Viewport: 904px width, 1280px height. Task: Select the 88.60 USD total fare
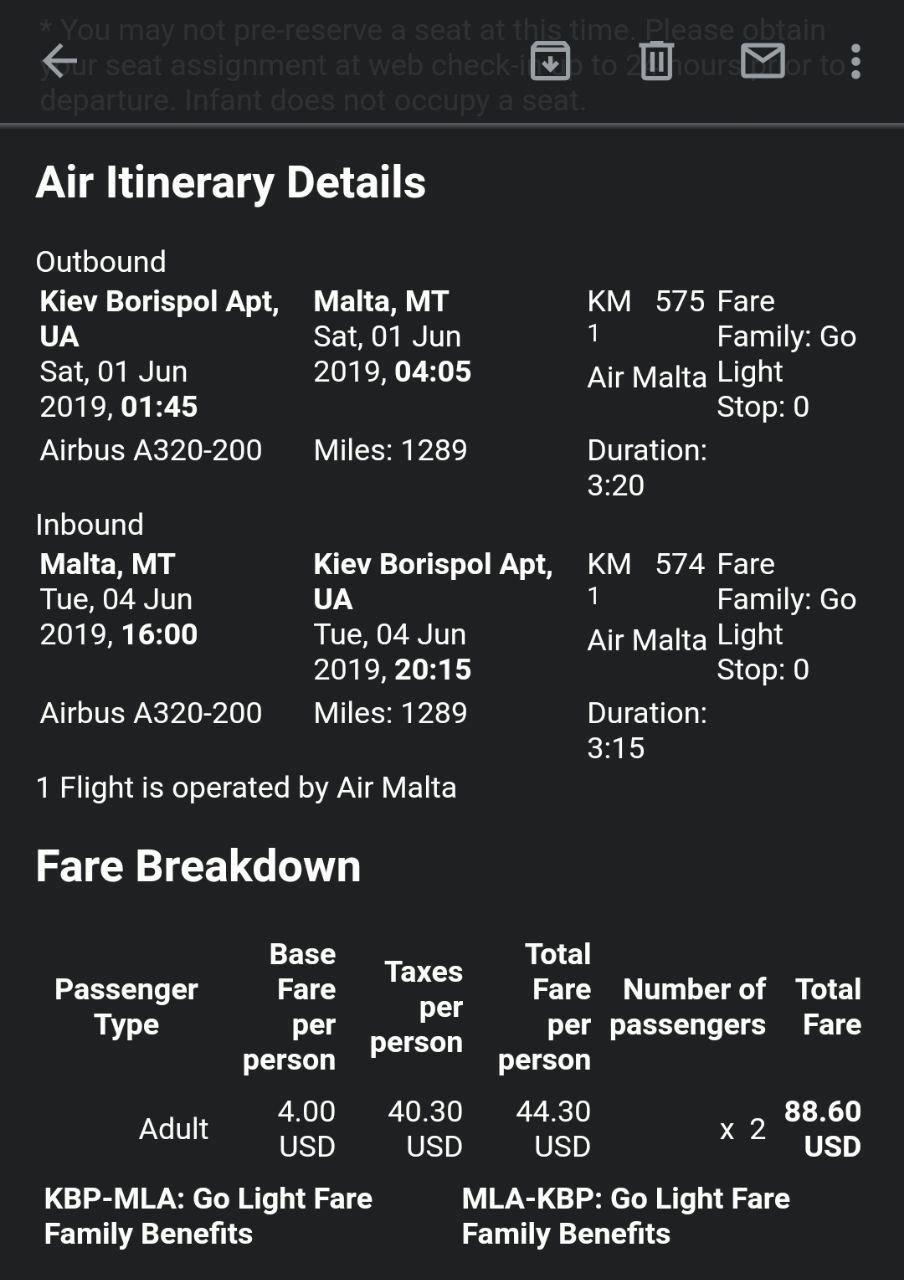click(822, 1129)
